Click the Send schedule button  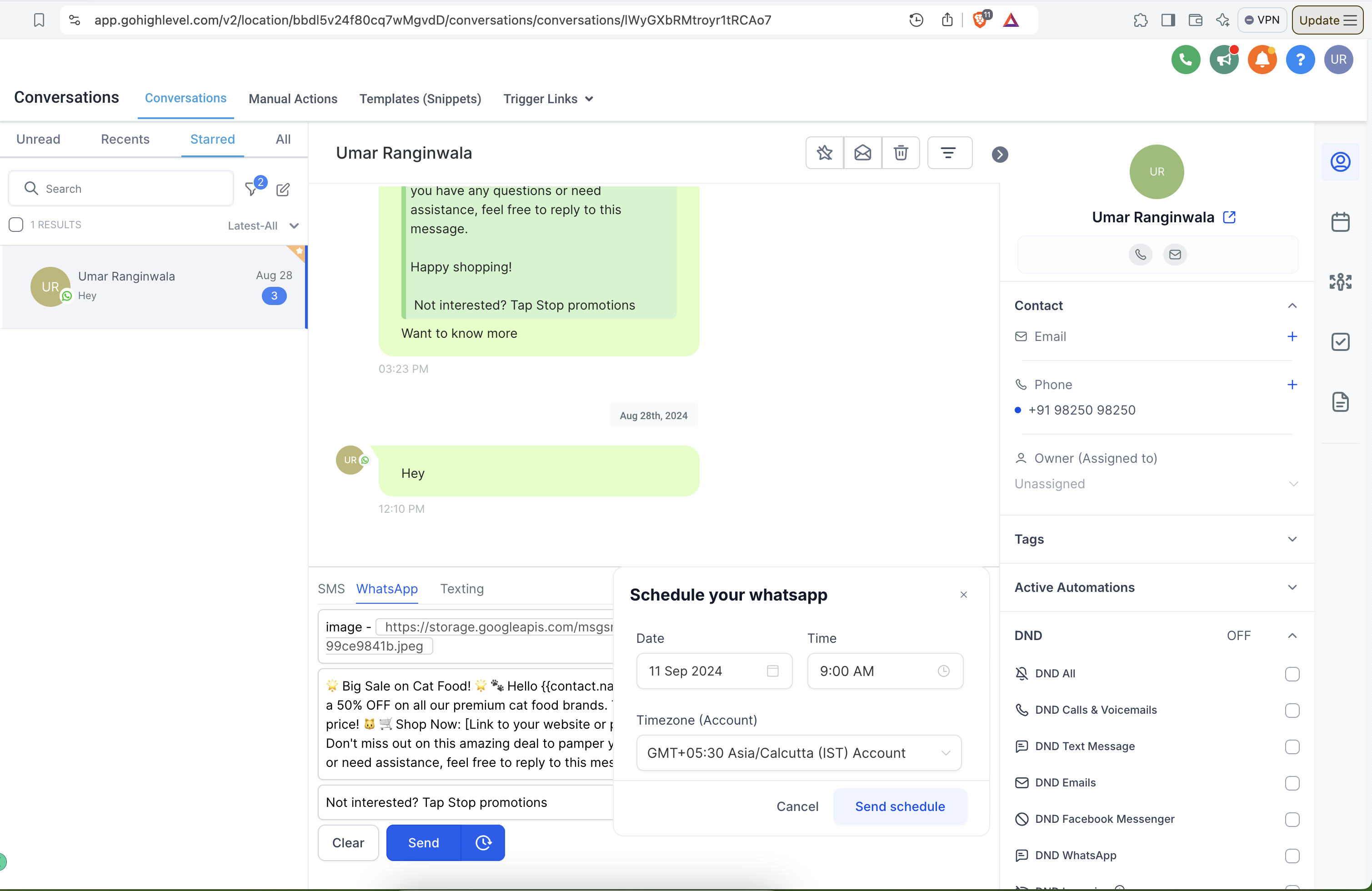[x=899, y=806]
